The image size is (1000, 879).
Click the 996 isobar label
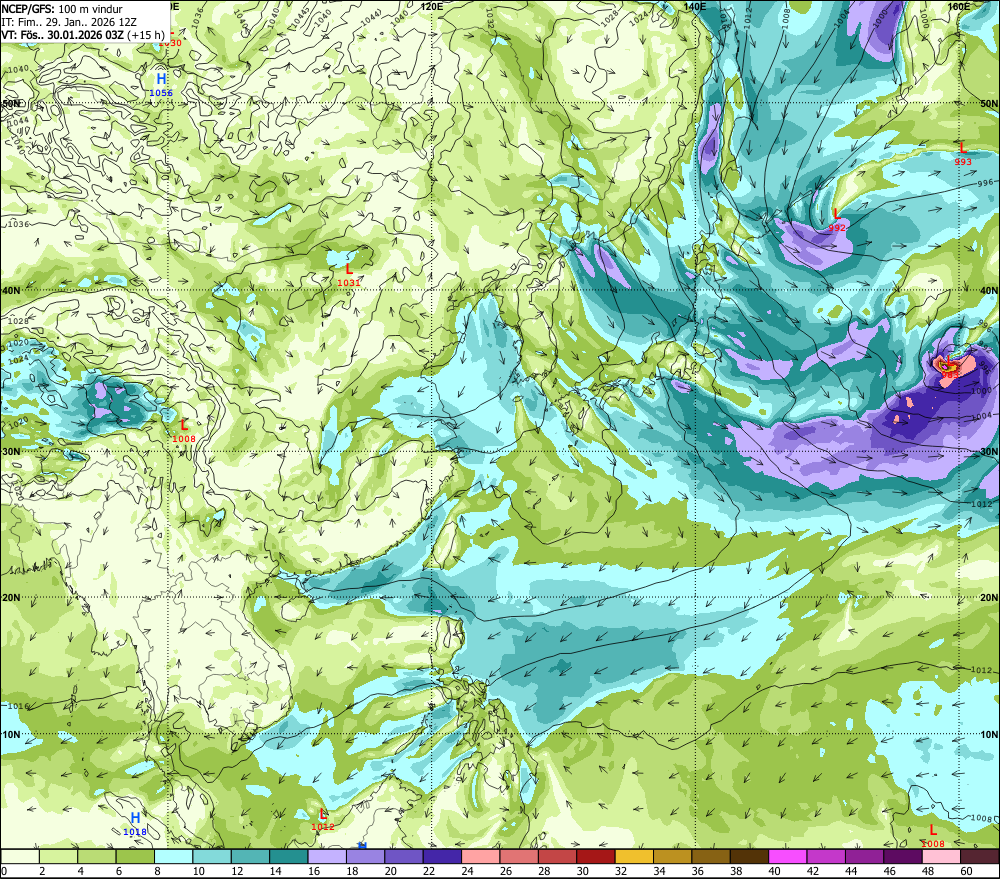point(985,184)
